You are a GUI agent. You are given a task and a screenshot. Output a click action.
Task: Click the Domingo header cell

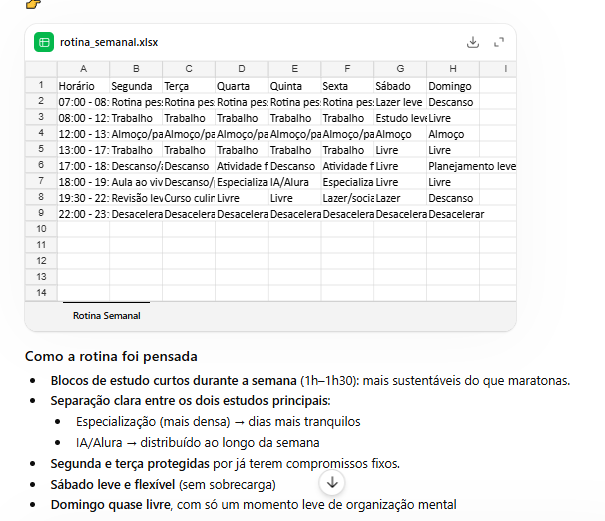click(453, 86)
